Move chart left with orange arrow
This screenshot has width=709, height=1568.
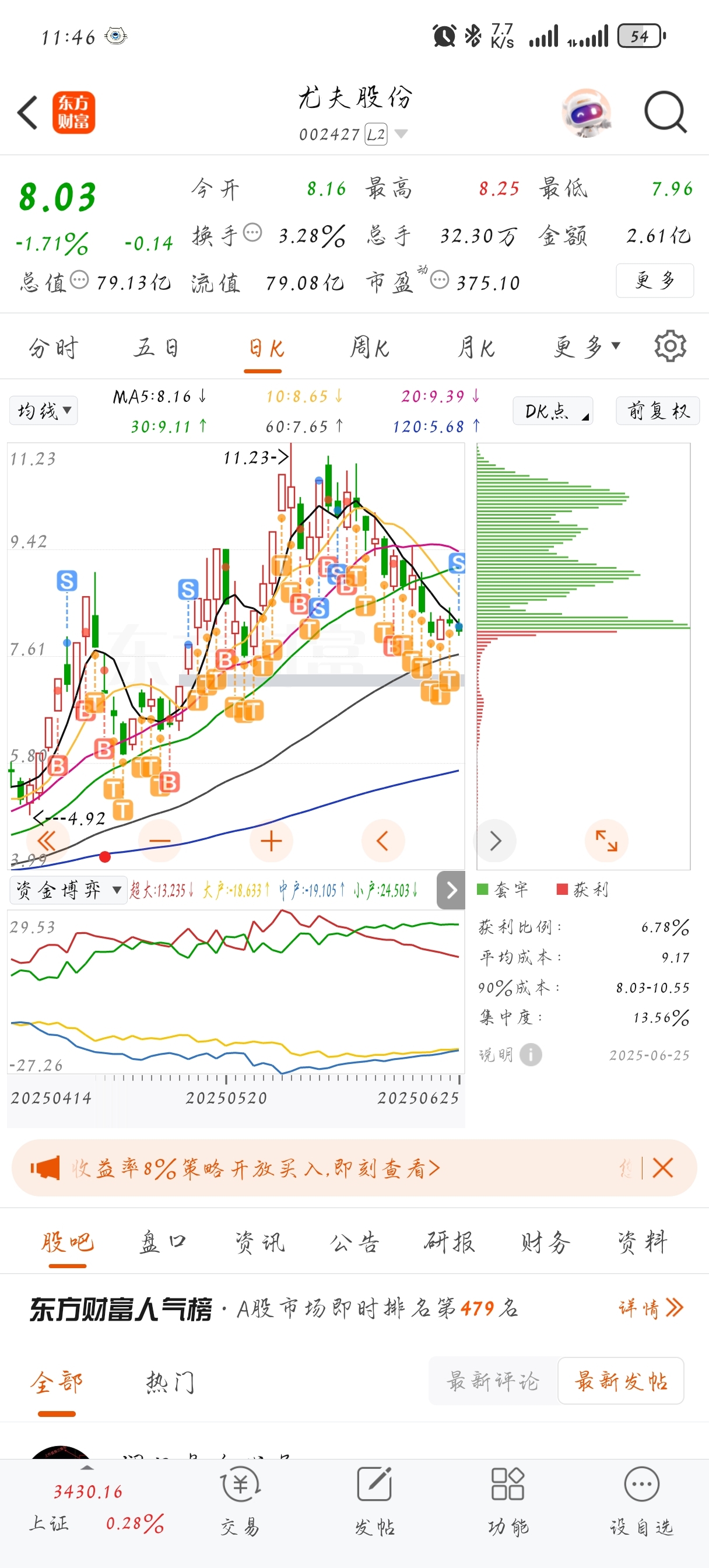[x=383, y=841]
